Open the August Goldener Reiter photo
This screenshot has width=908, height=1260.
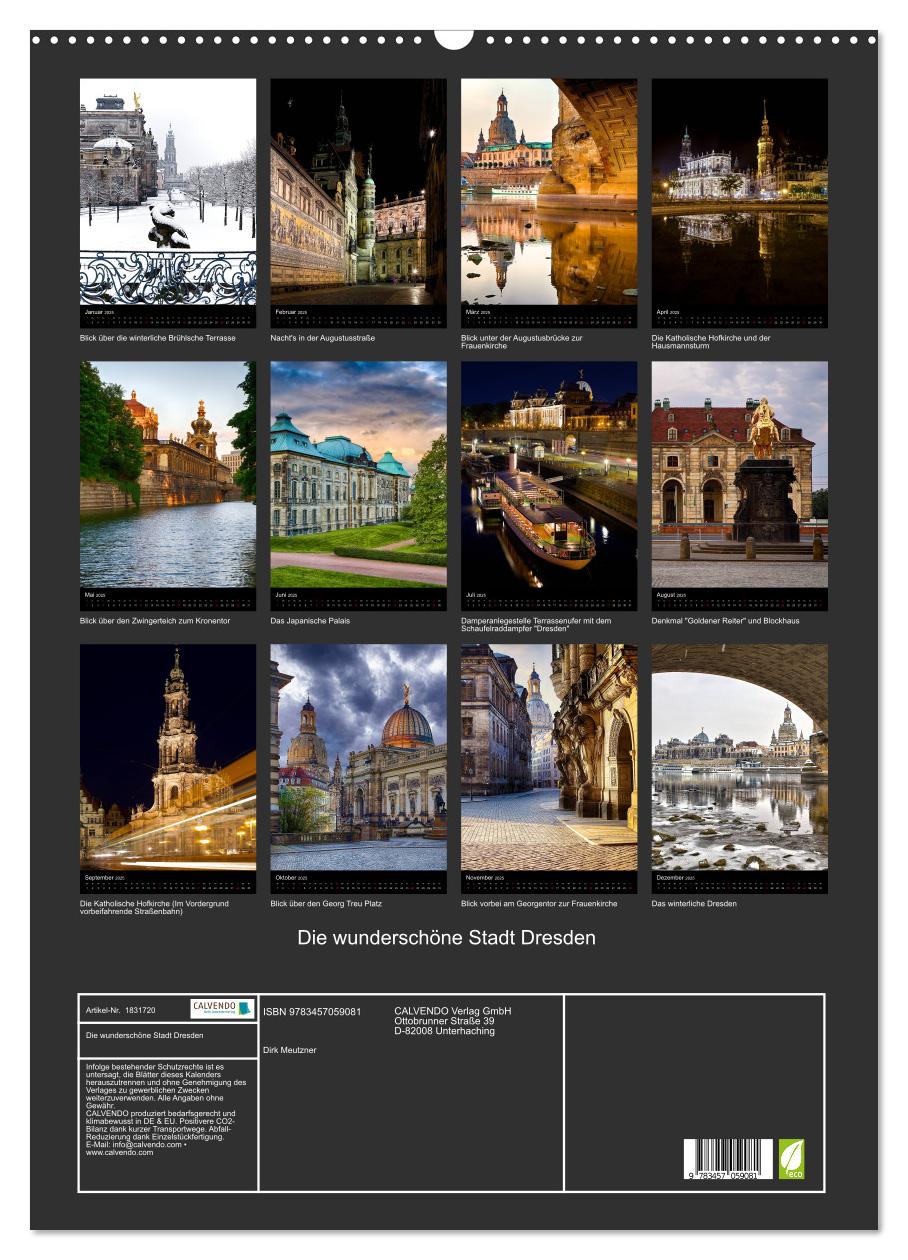point(740,475)
